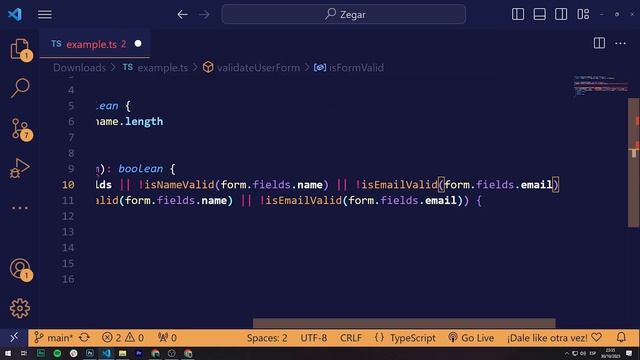This screenshot has height=360, width=640.
Task: Switch to Photoshop on the taskbar
Action: [x=90, y=353]
